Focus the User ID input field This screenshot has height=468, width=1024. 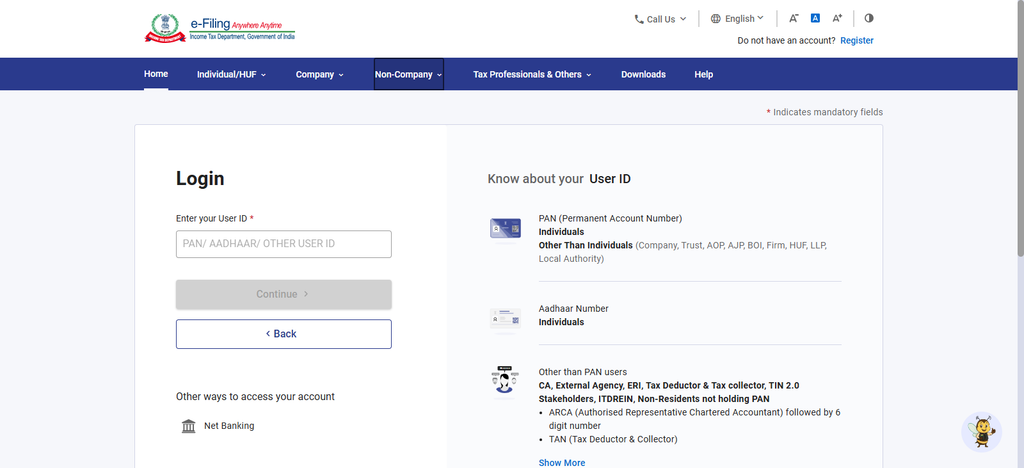click(x=283, y=244)
